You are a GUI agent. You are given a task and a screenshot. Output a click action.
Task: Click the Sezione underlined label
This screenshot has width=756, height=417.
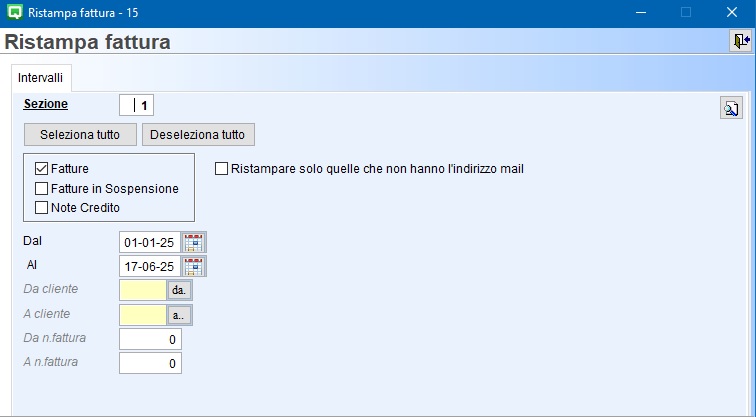(46, 104)
